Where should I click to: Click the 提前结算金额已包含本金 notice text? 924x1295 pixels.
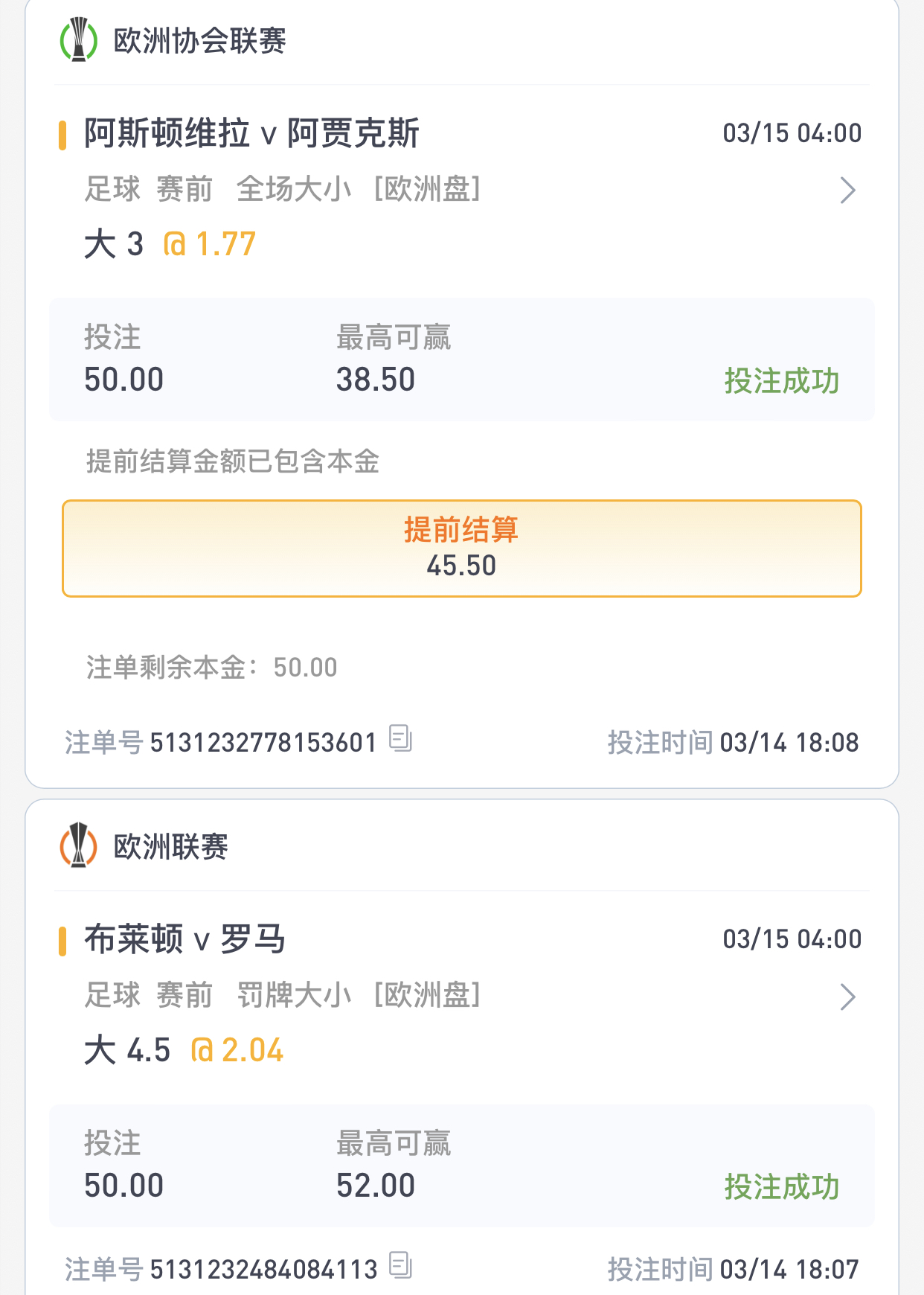point(233,462)
